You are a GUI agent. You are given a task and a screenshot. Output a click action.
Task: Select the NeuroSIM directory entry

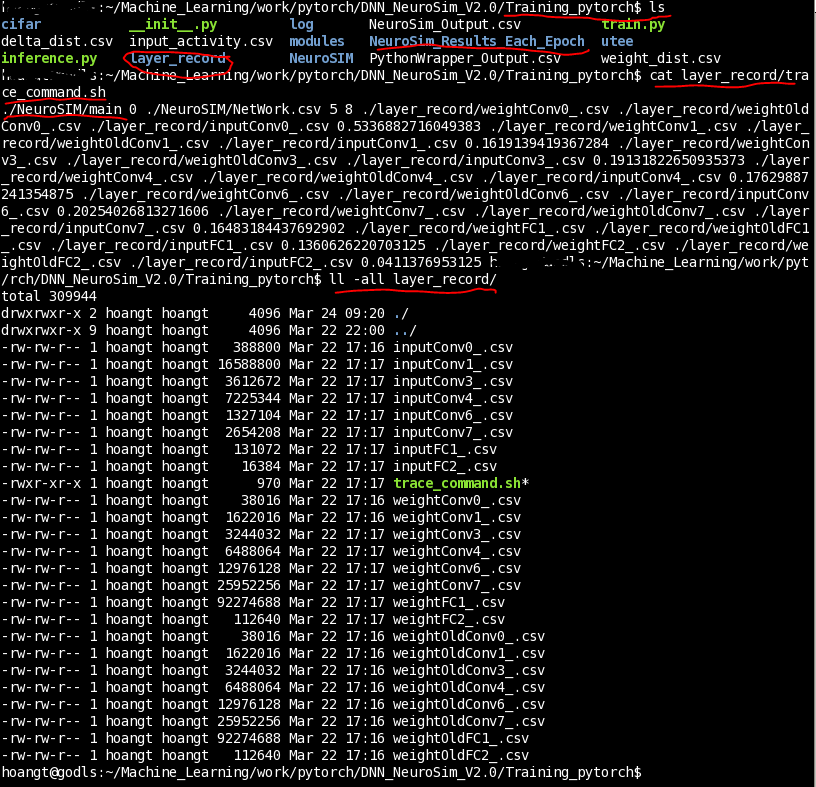(322, 58)
